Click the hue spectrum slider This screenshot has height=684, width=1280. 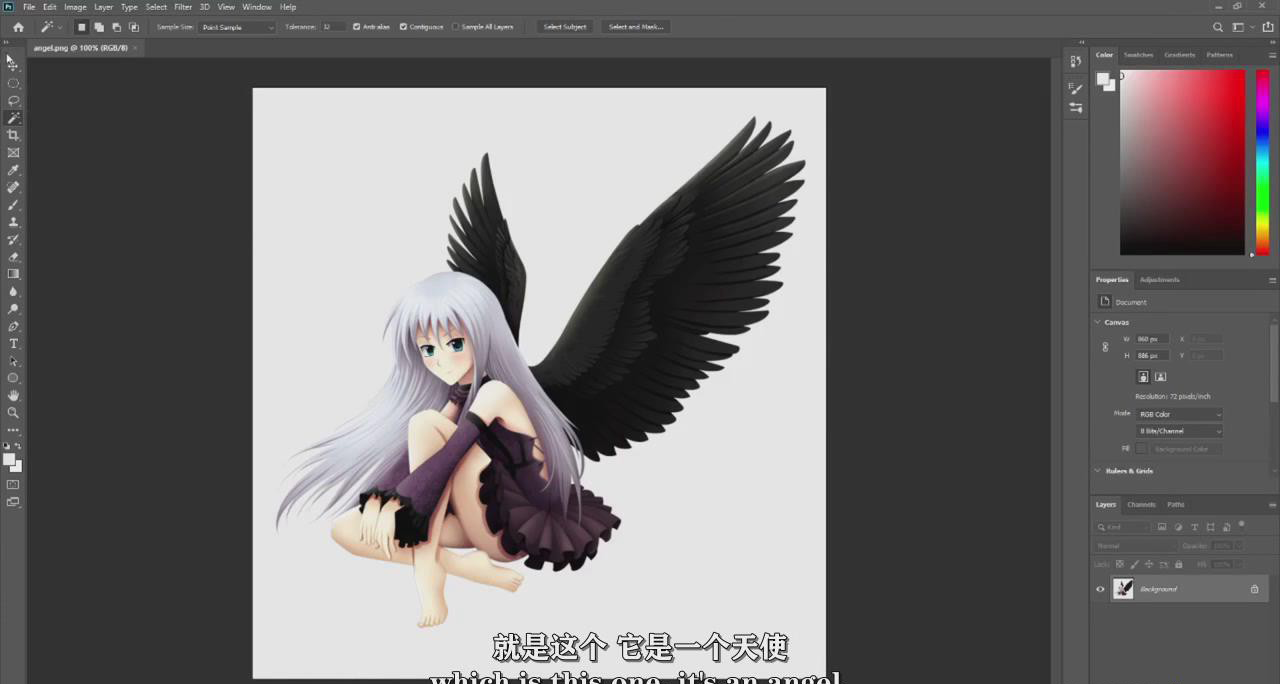(x=1262, y=162)
